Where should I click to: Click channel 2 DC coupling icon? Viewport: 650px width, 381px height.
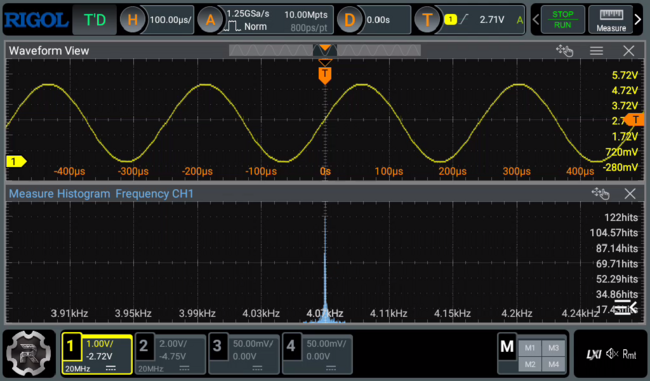tap(184, 368)
